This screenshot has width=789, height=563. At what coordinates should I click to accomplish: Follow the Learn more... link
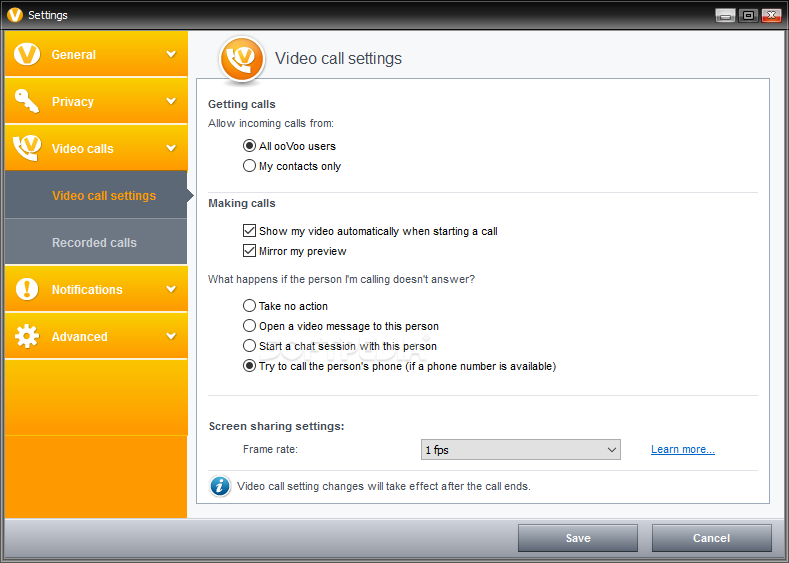pos(682,449)
